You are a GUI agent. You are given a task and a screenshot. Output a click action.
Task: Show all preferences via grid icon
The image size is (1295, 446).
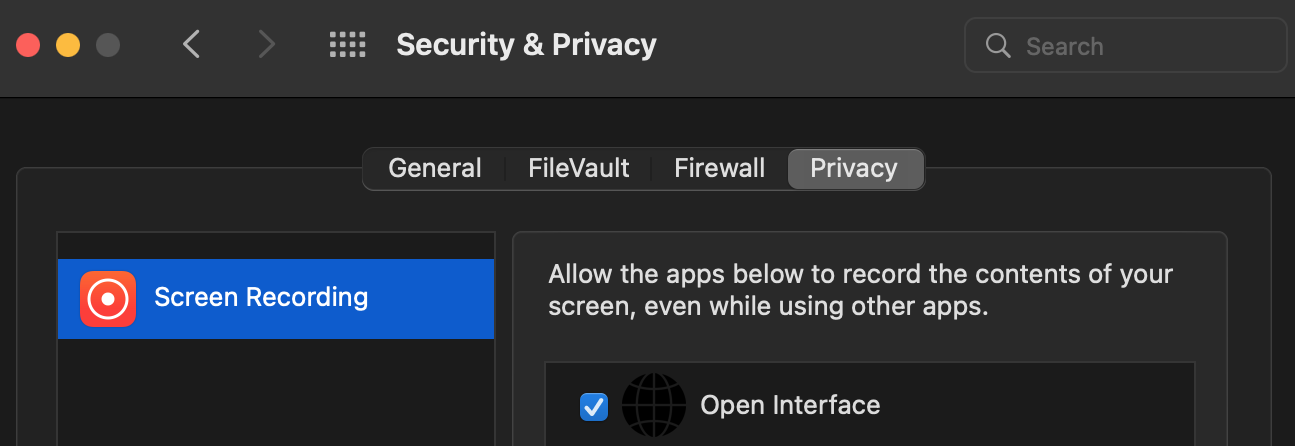[x=347, y=45]
